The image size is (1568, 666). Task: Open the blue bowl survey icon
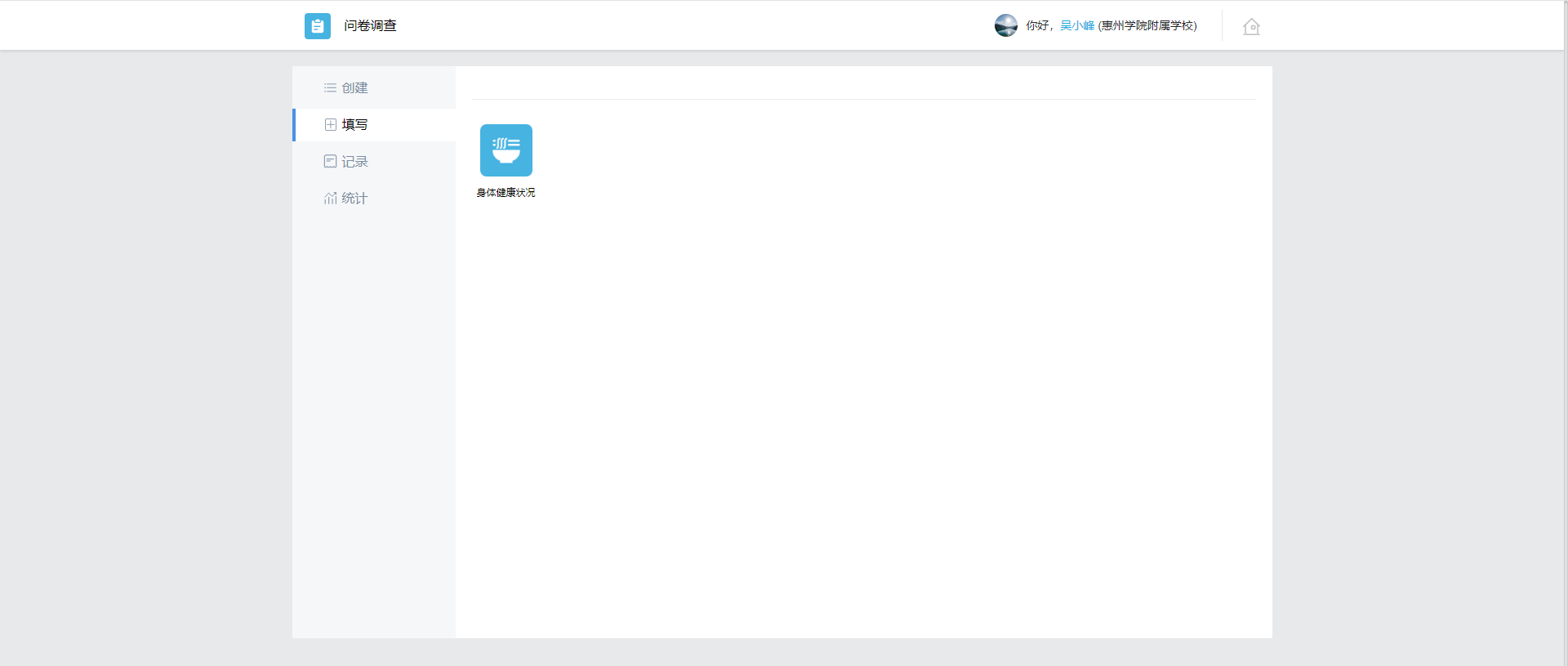tap(506, 150)
